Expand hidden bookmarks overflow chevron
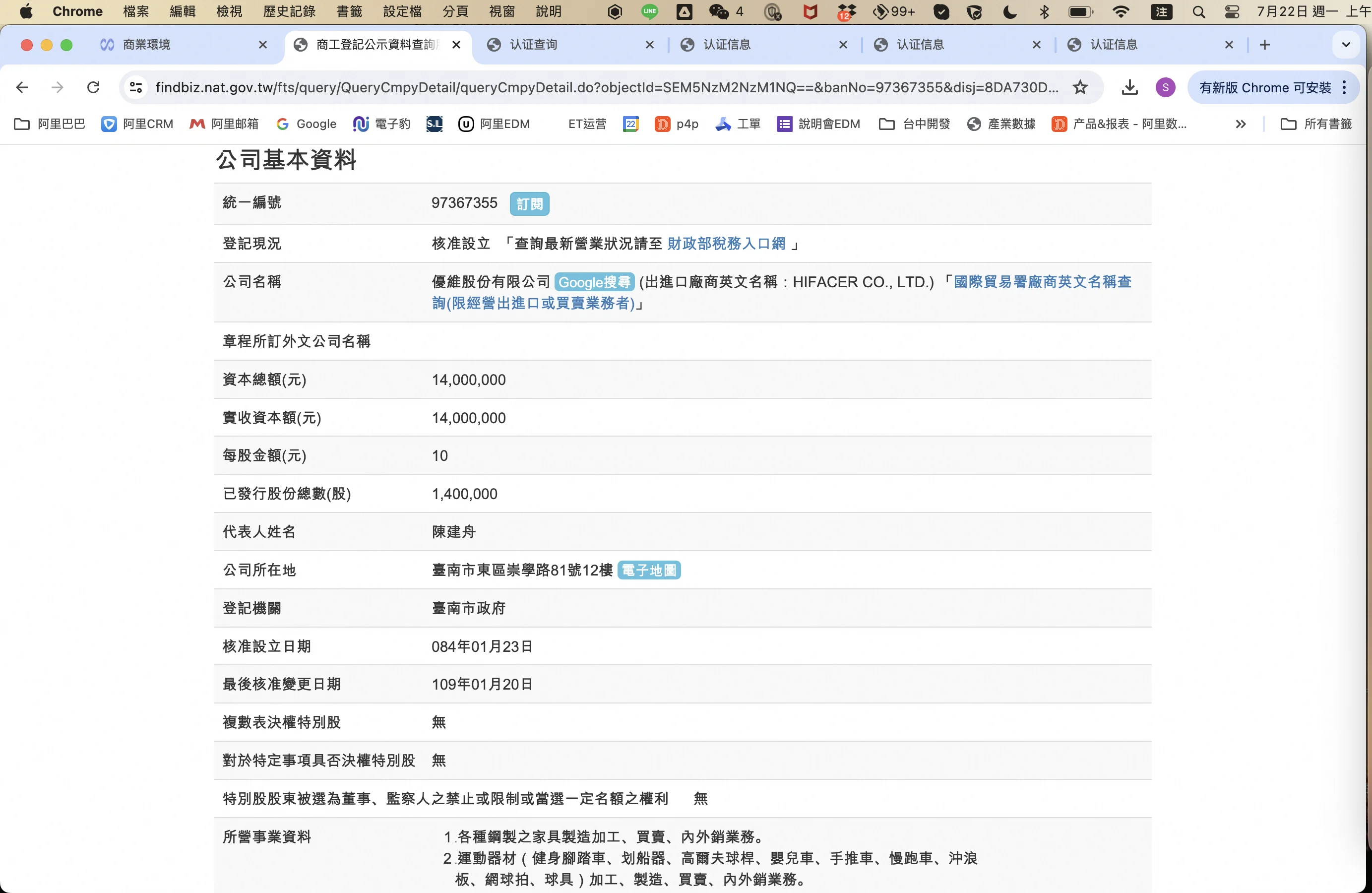This screenshot has height=893, width=1372. tap(1241, 124)
